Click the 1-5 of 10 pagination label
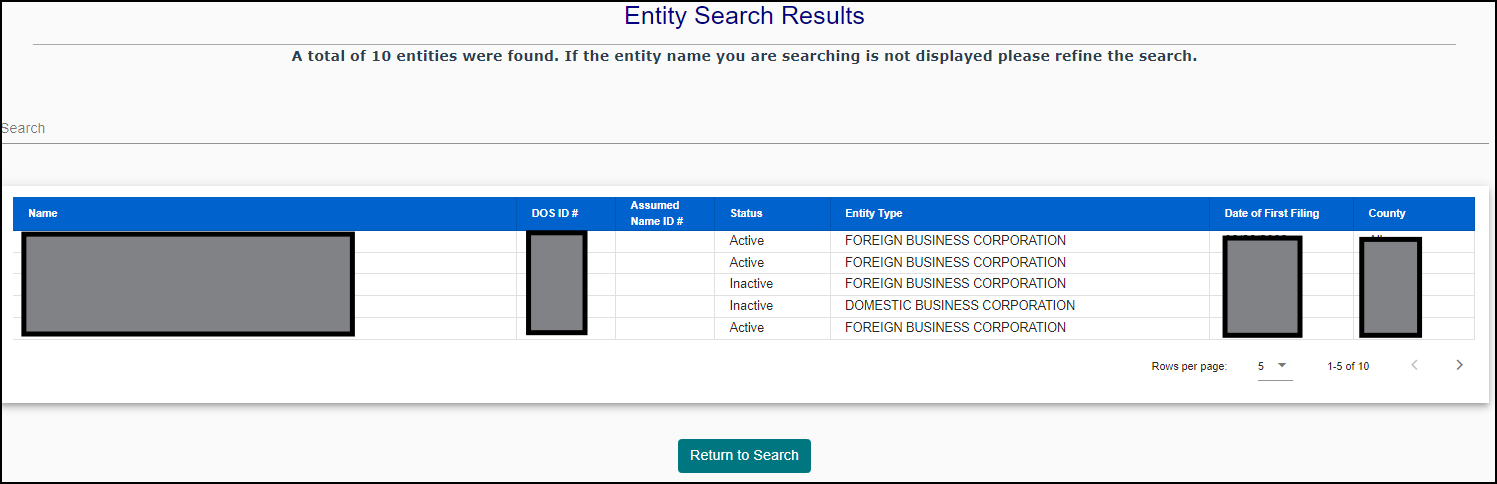The height and width of the screenshot is (484, 1497). pyautogui.click(x=1348, y=366)
